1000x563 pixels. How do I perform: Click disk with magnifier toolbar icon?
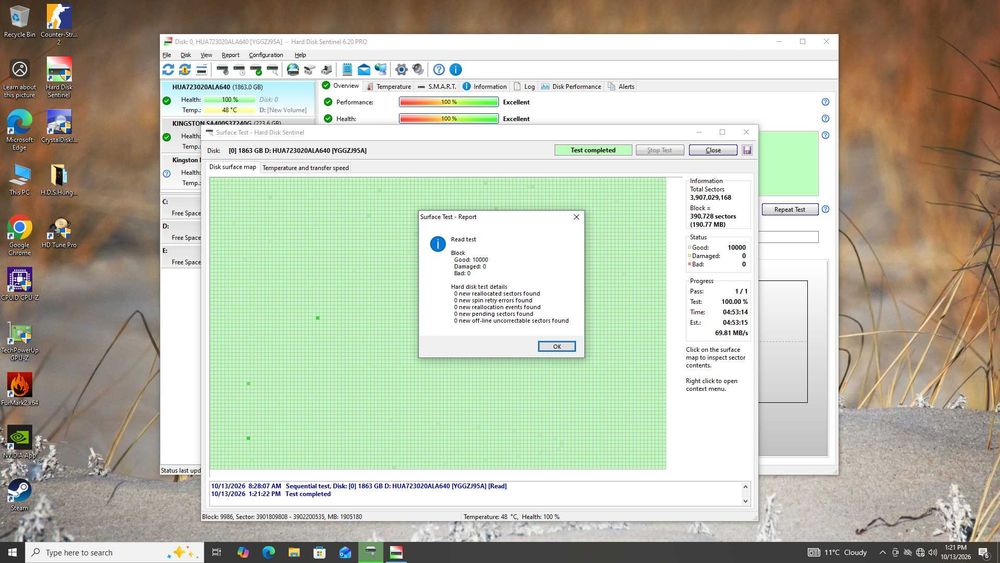point(272,69)
